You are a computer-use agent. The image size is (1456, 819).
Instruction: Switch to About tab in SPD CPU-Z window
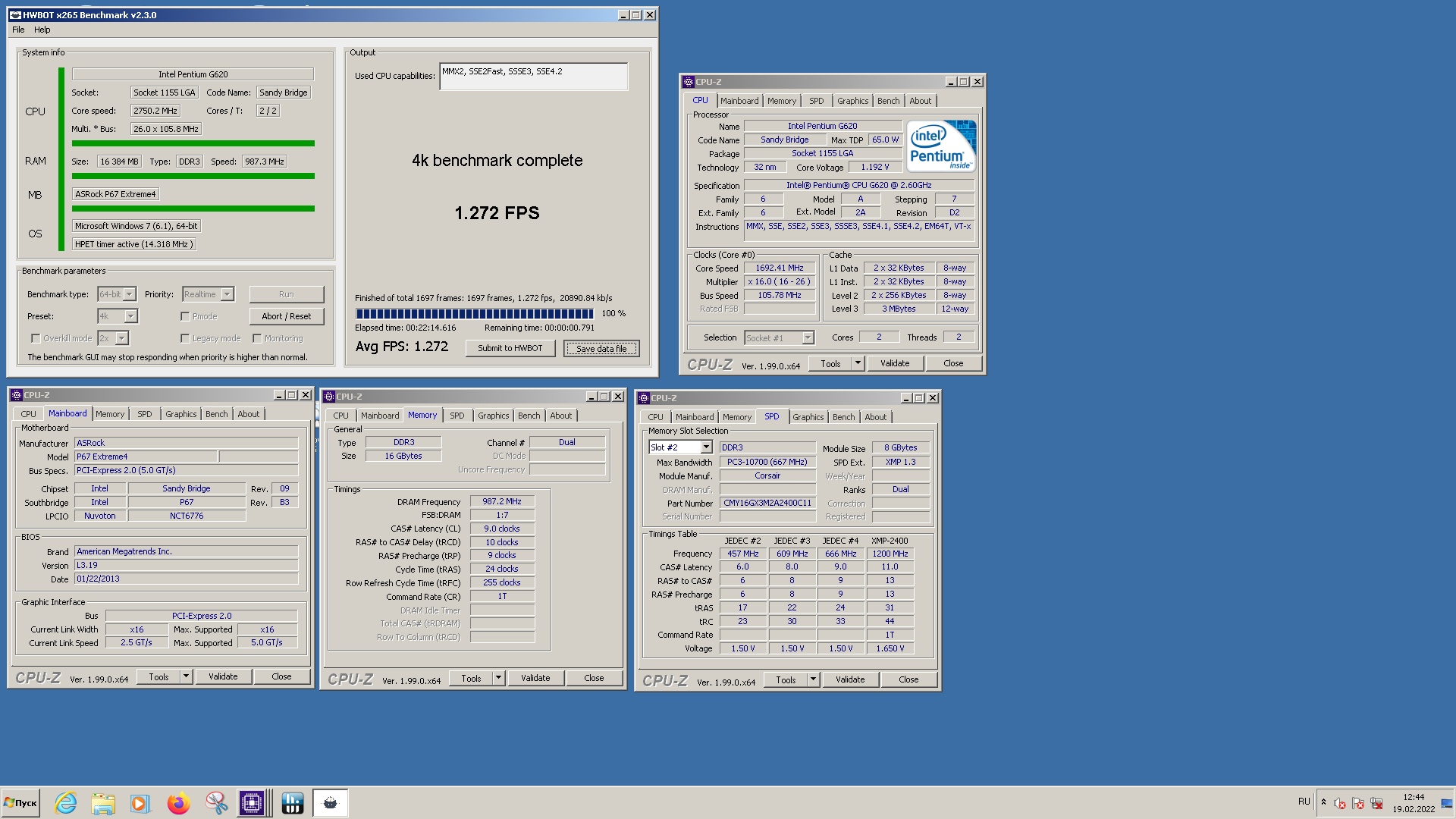pos(875,417)
